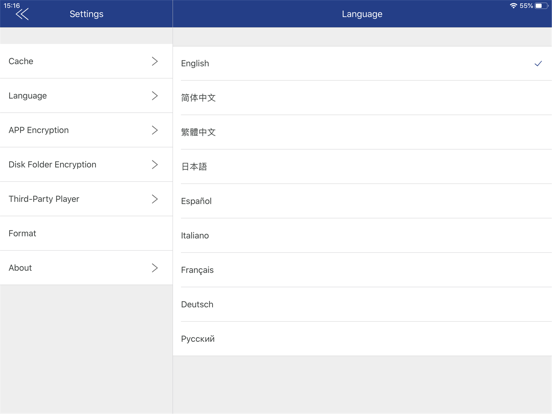Open Disk Folder Encryption settings
The image size is (552, 414).
click(86, 164)
